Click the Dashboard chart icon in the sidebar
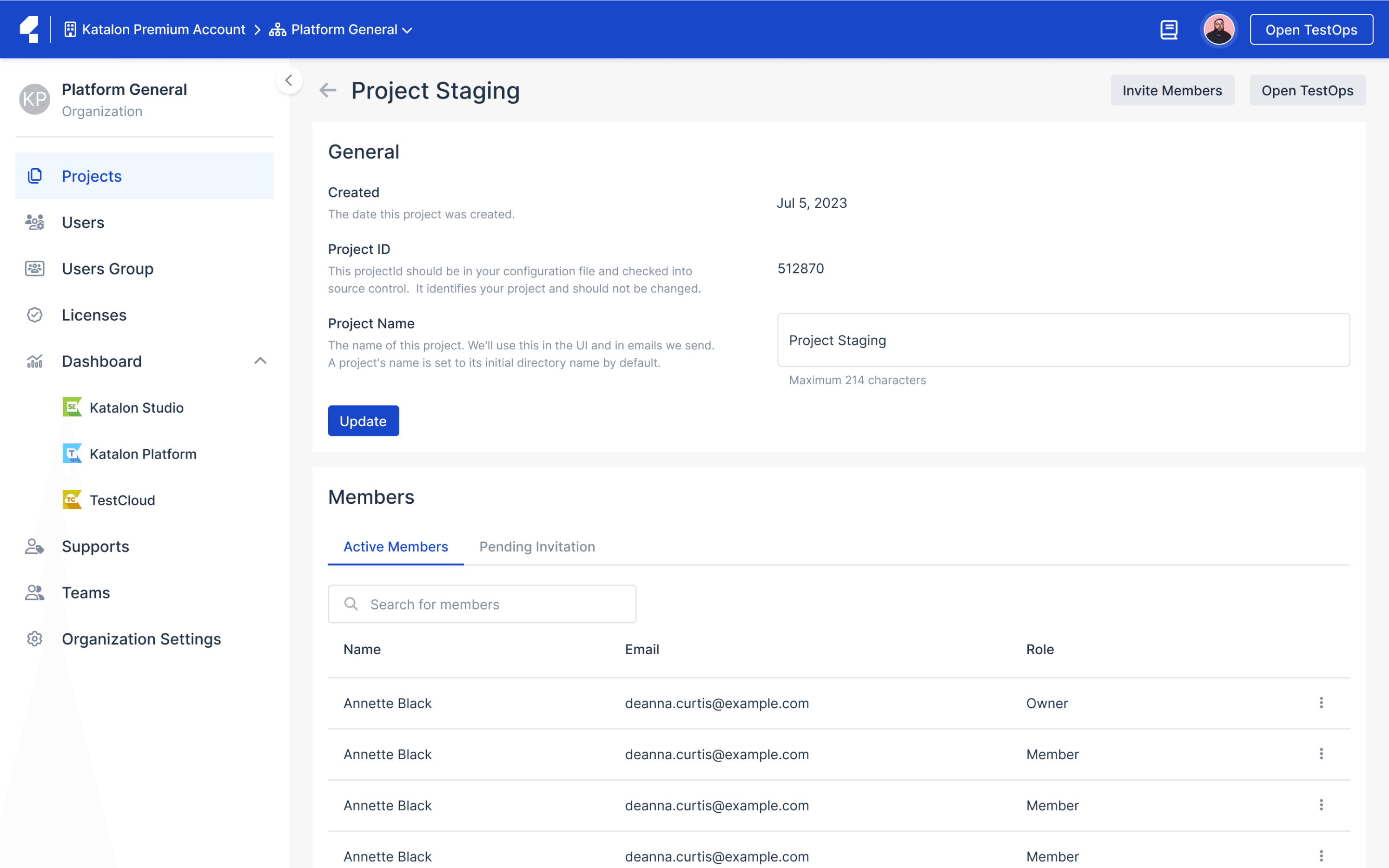 34,361
